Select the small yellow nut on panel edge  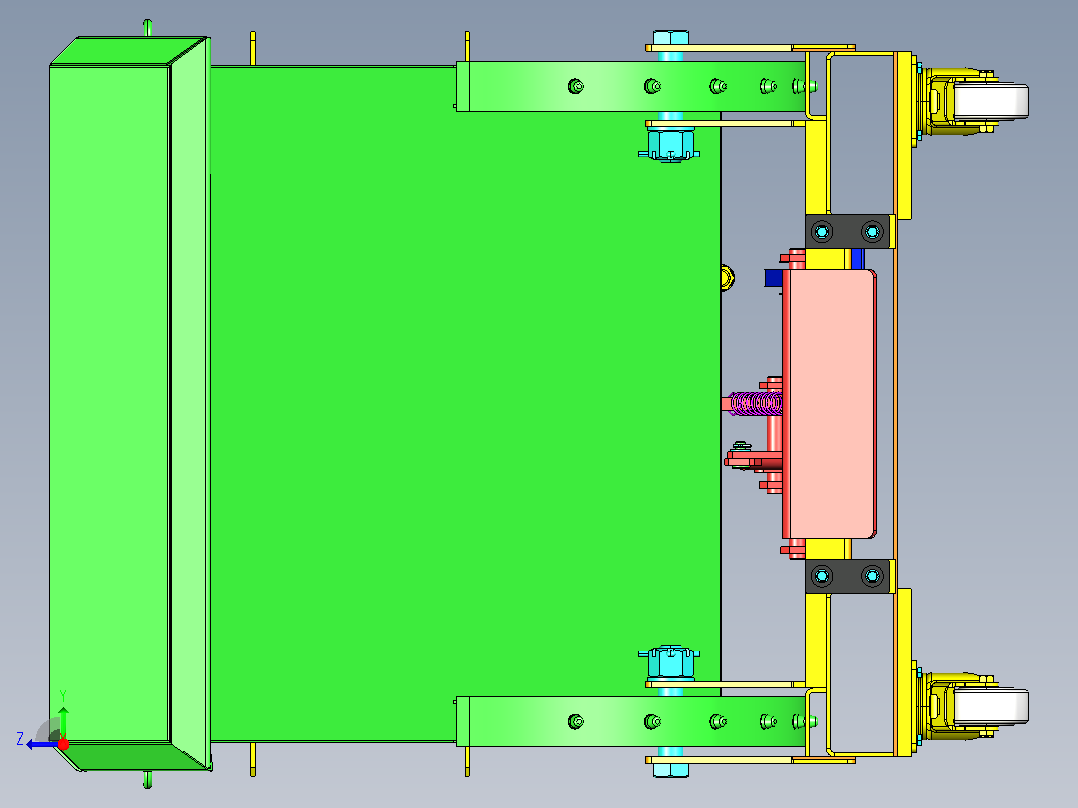point(727,278)
